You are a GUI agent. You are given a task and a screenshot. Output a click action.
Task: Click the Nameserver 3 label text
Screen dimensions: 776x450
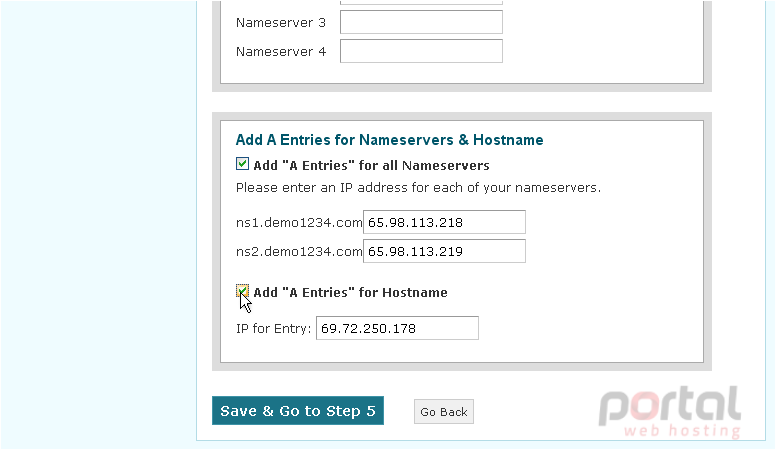pos(281,23)
